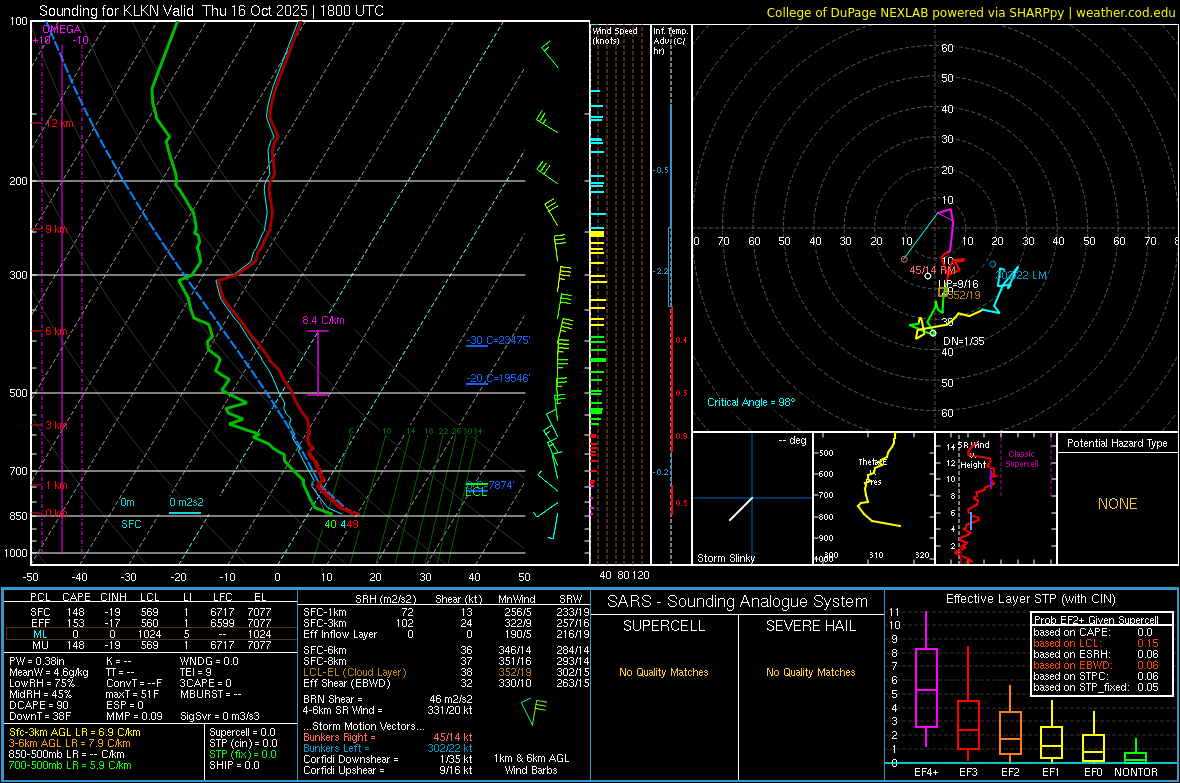Open the weather.cod.edu credit text
This screenshot has height=783, width=1180.
pyautogui.click(x=971, y=12)
